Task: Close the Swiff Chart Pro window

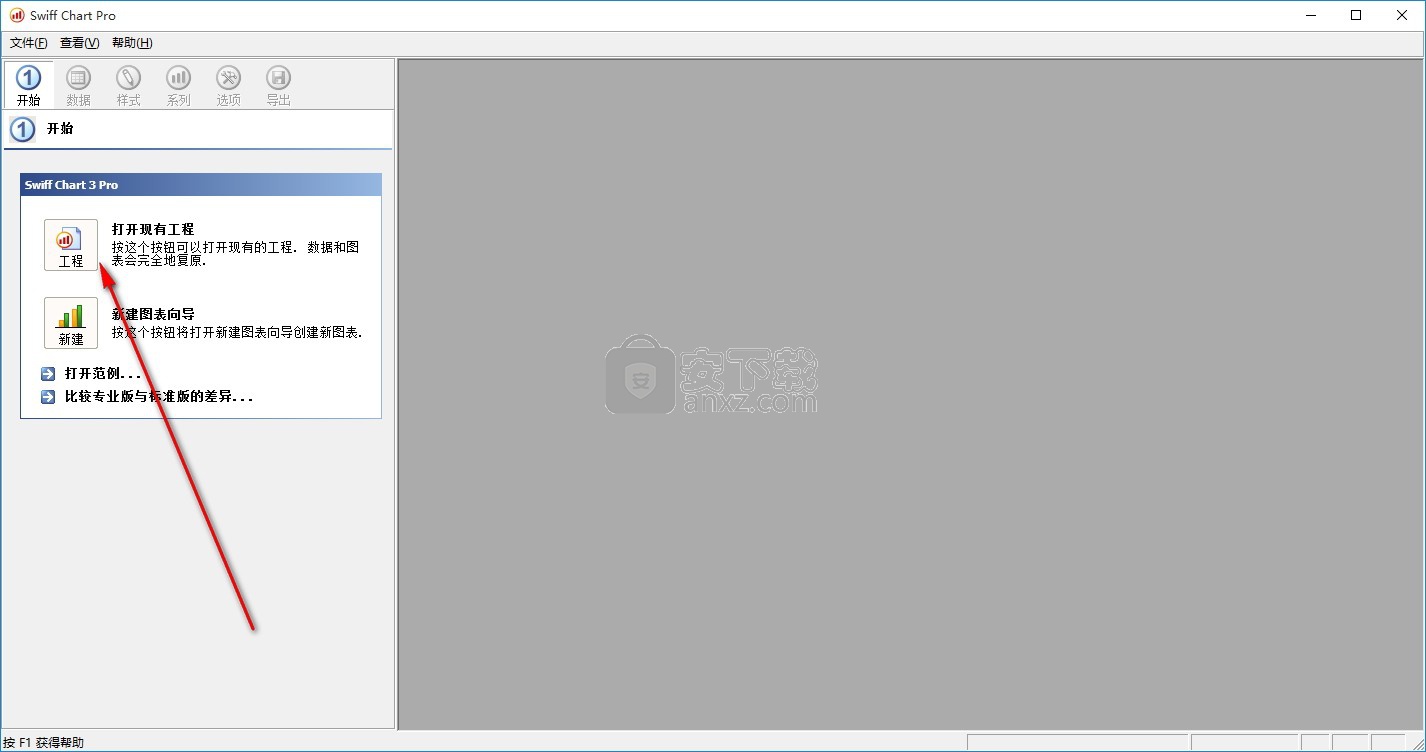Action: point(1402,15)
